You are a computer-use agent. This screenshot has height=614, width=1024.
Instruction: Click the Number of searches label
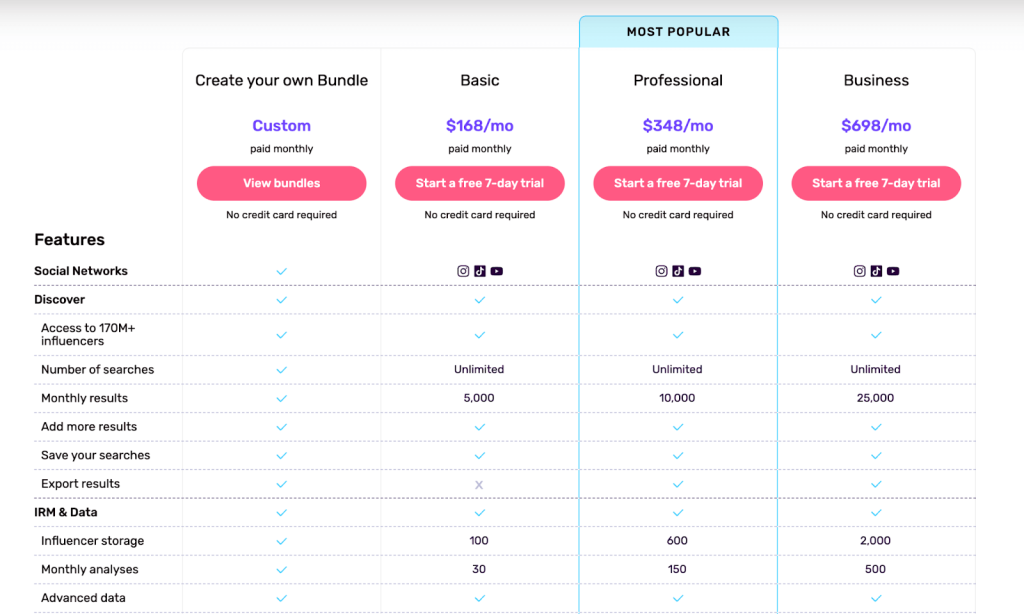pyautogui.click(x=97, y=370)
